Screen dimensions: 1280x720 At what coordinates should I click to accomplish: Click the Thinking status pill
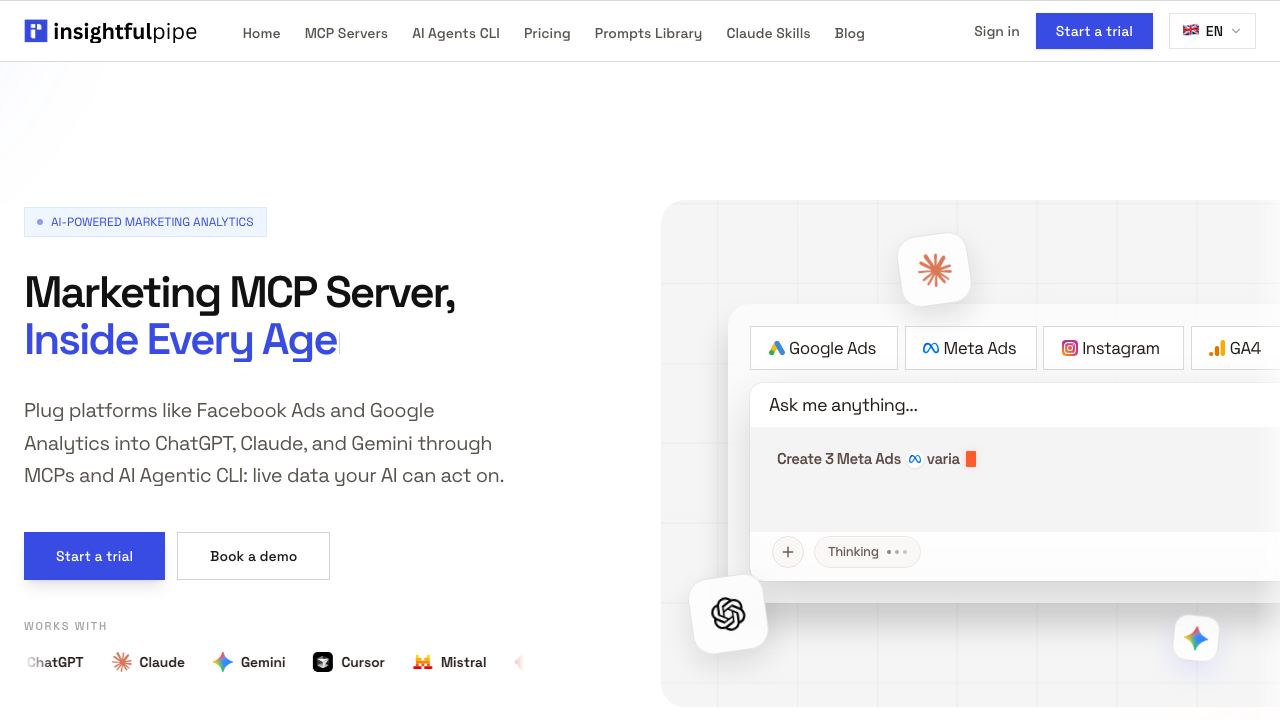click(x=867, y=552)
